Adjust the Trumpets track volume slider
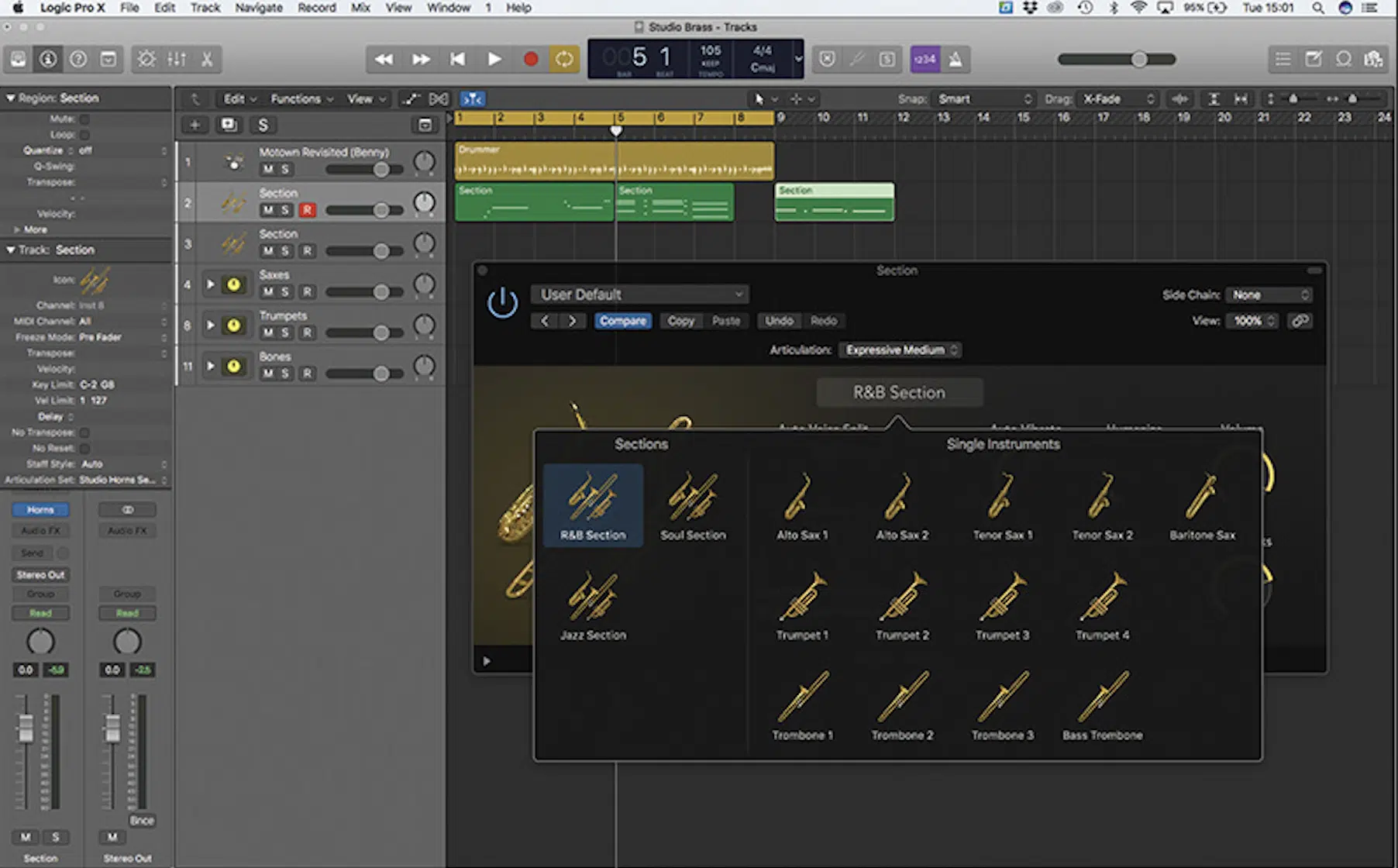This screenshot has height=868, width=1398. tap(380, 333)
